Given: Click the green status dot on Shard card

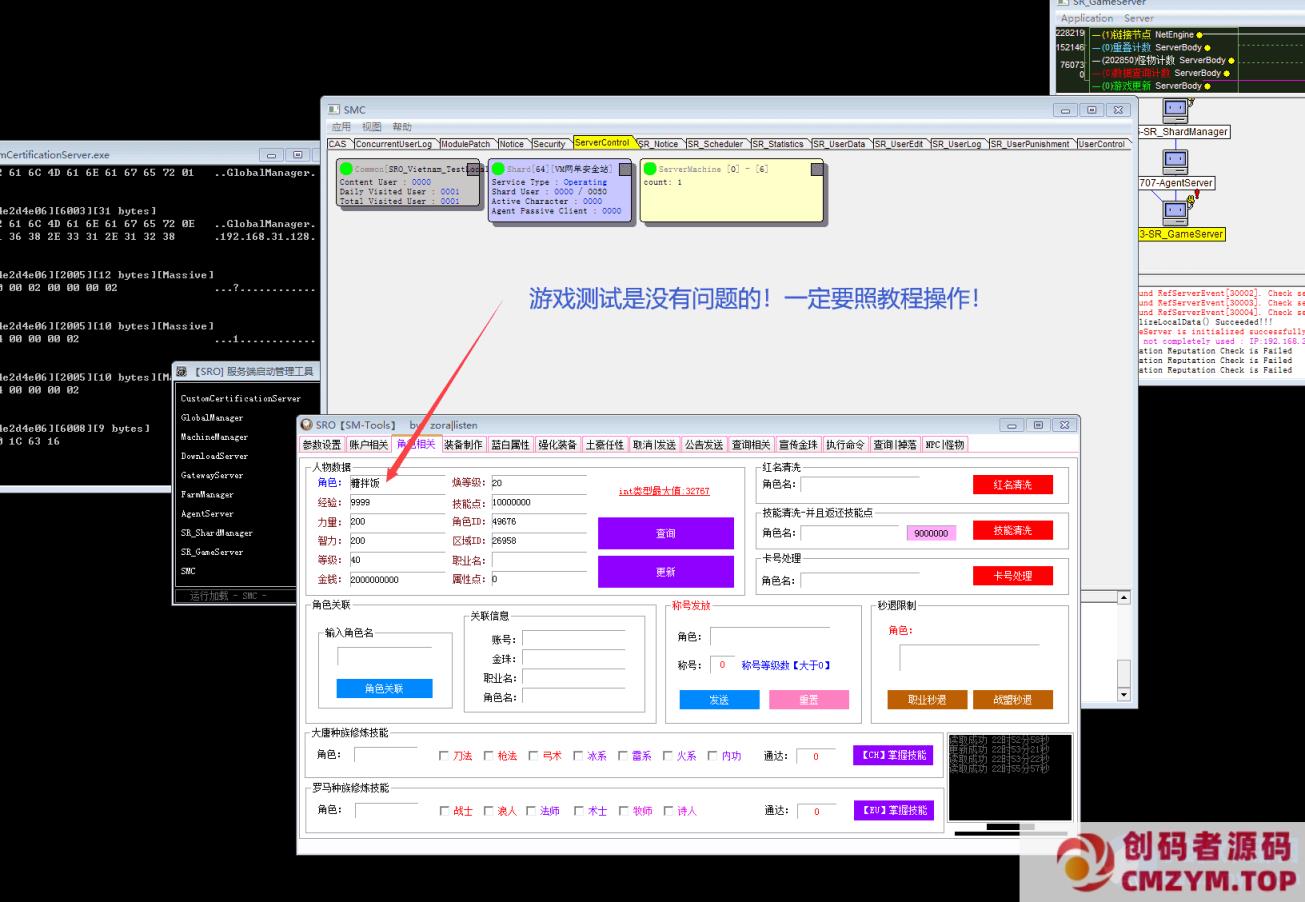Looking at the screenshot, I should point(498,169).
